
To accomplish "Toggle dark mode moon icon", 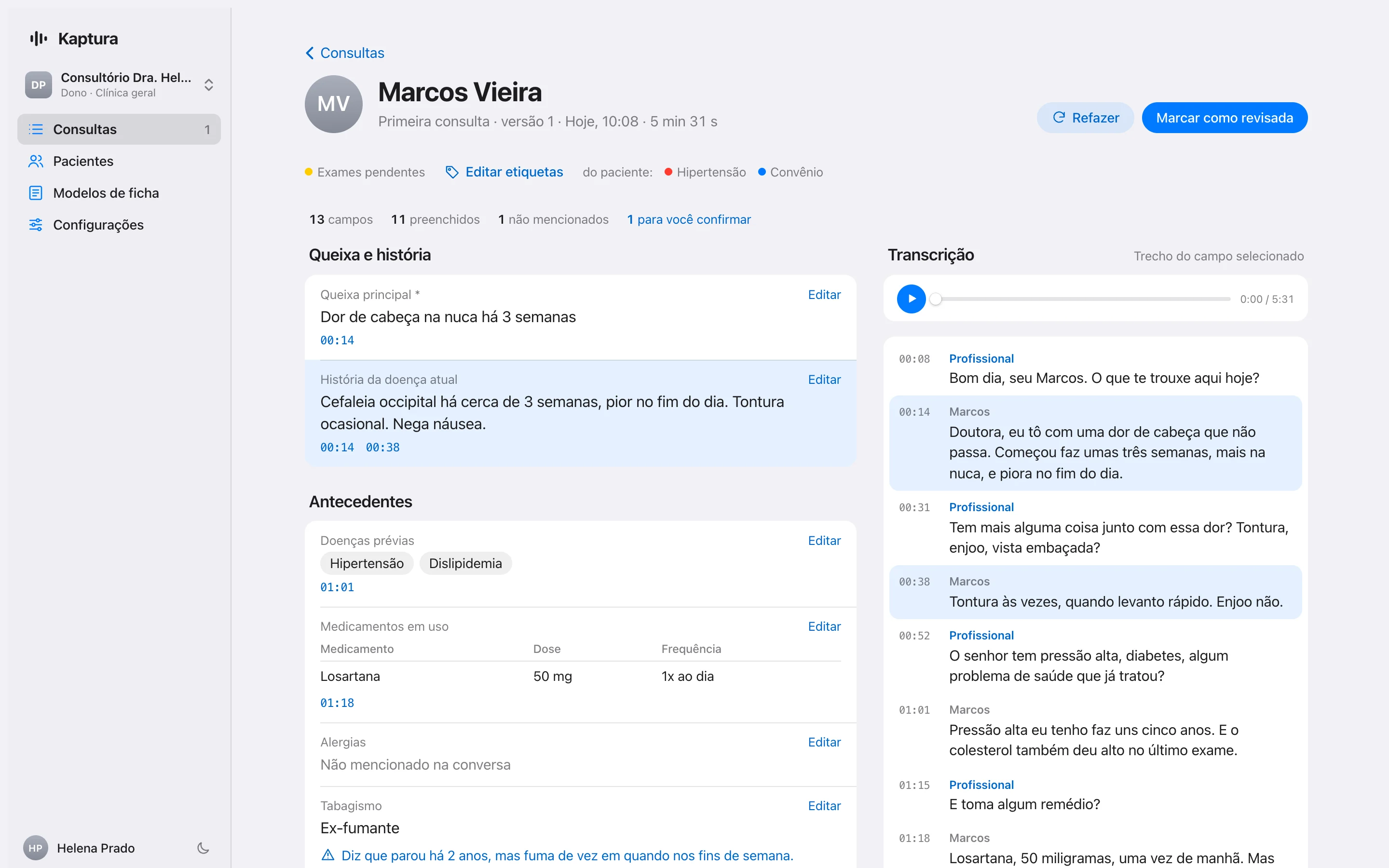I will 203,848.
